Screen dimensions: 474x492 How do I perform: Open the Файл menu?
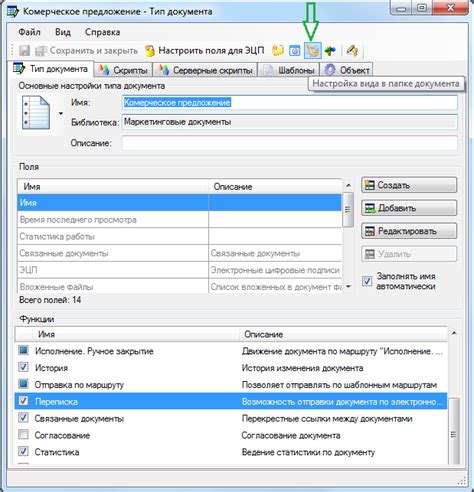[29, 32]
